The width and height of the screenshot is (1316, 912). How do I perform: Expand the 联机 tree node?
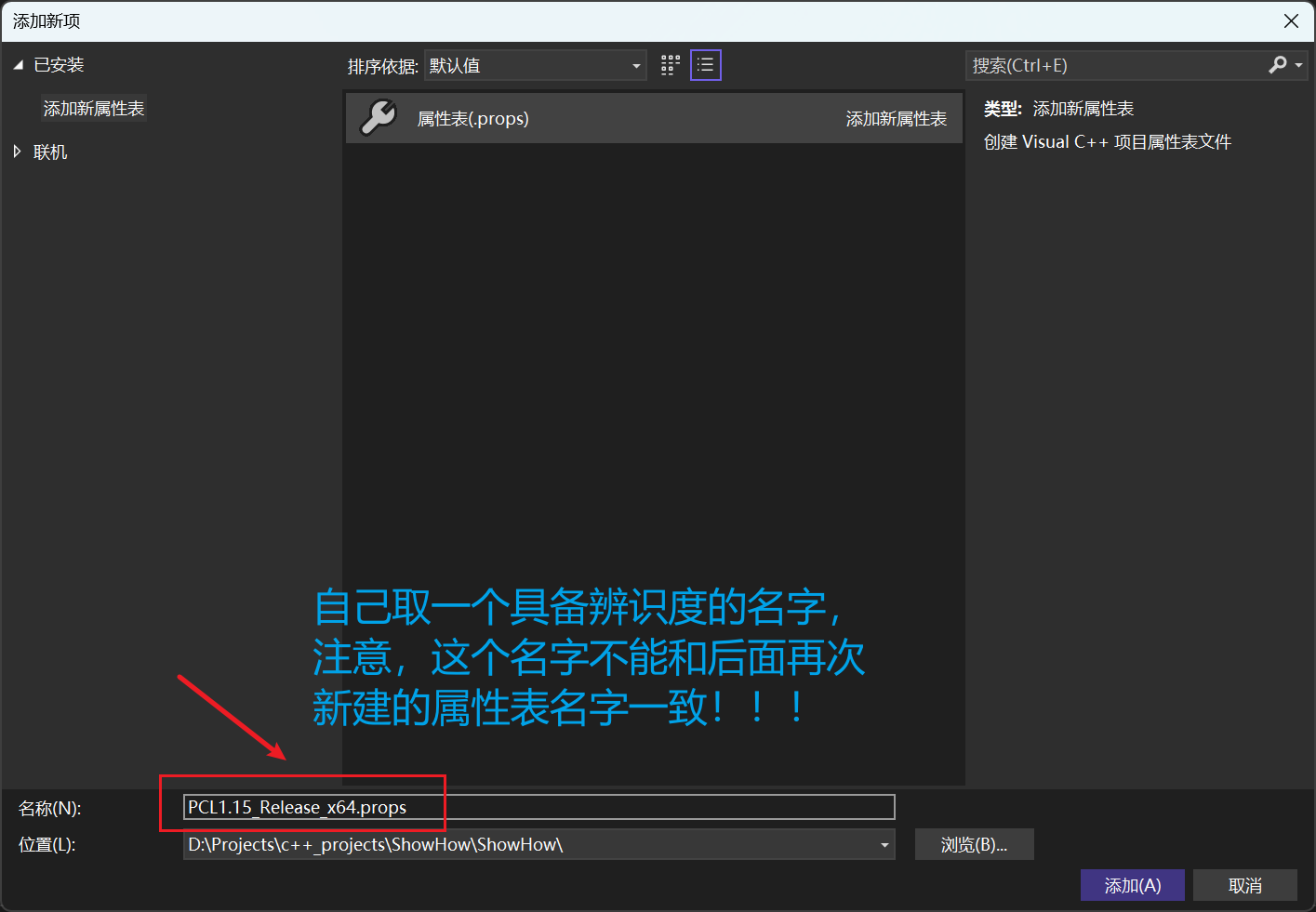pyautogui.click(x=17, y=152)
